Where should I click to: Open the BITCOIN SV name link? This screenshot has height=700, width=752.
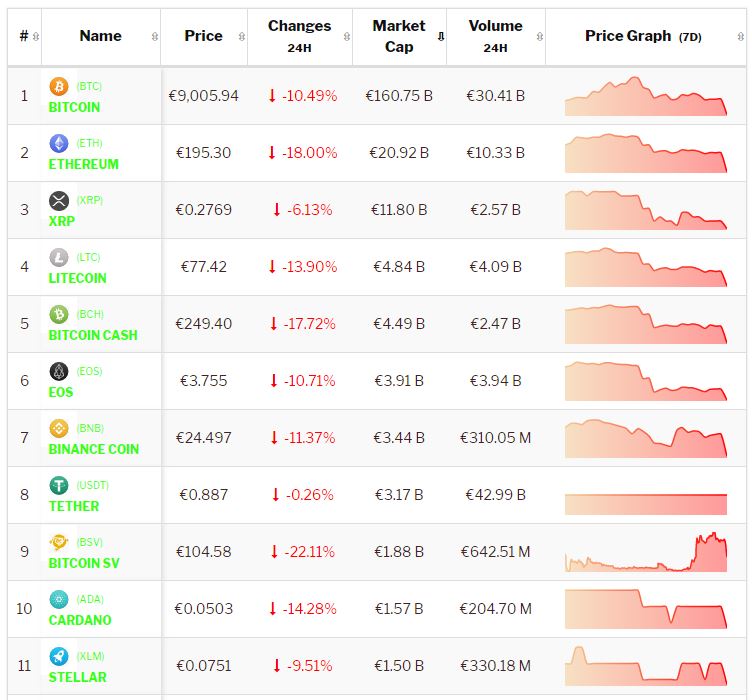point(84,563)
